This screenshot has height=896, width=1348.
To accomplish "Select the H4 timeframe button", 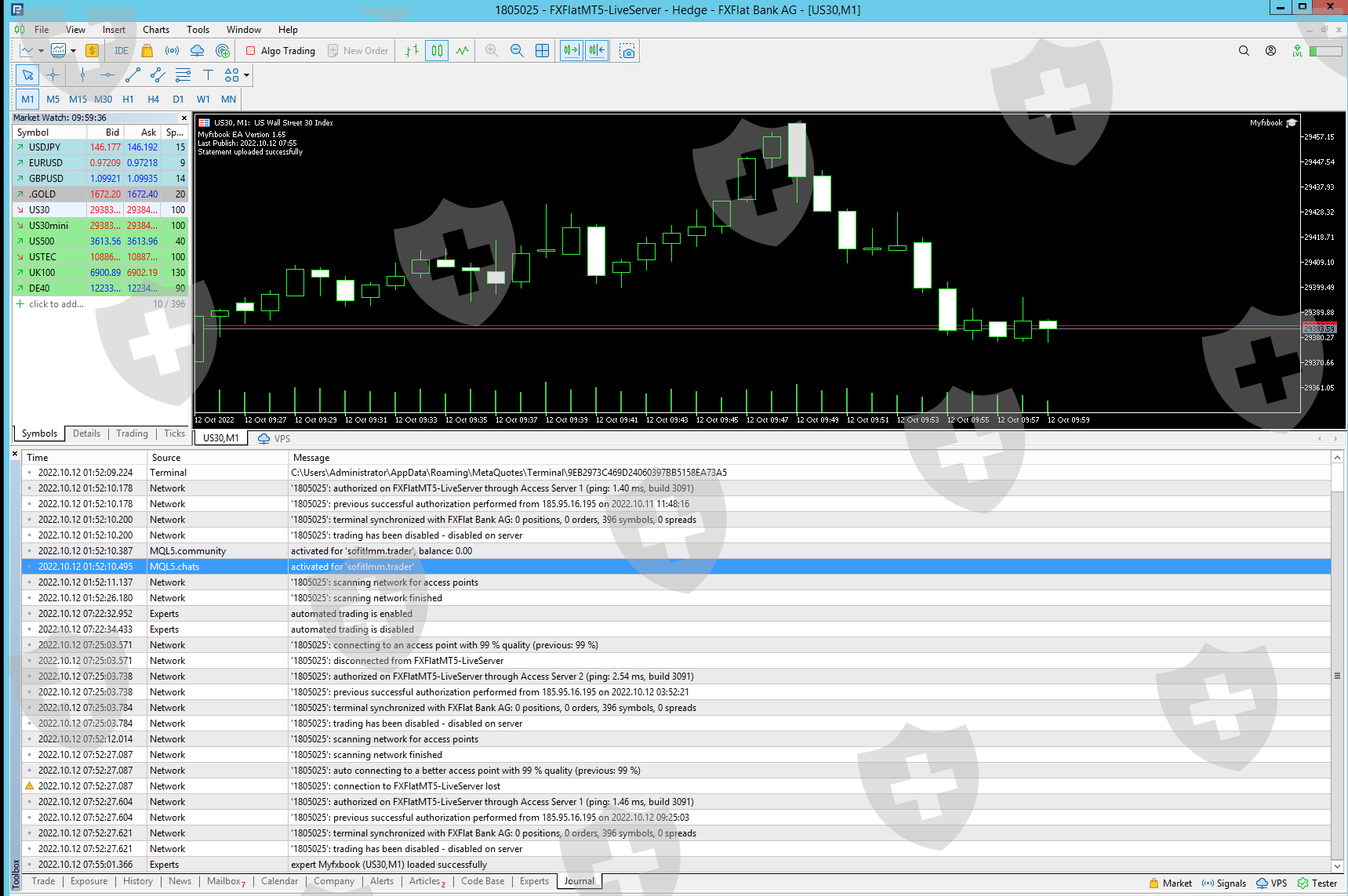I will 153,100.
